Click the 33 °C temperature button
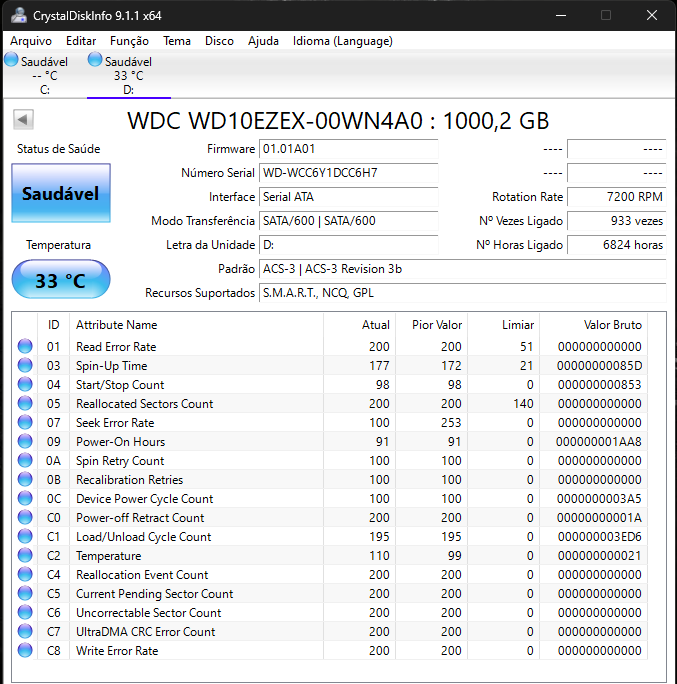The height and width of the screenshot is (684, 677). (61, 280)
